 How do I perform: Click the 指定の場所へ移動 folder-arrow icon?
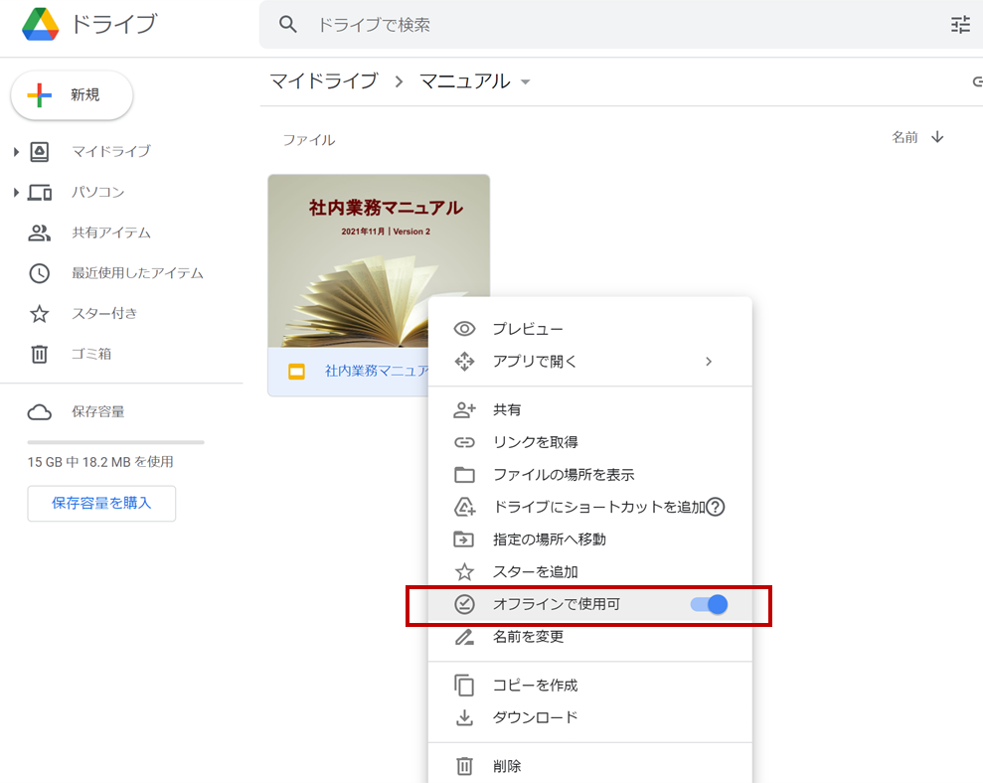[464, 539]
